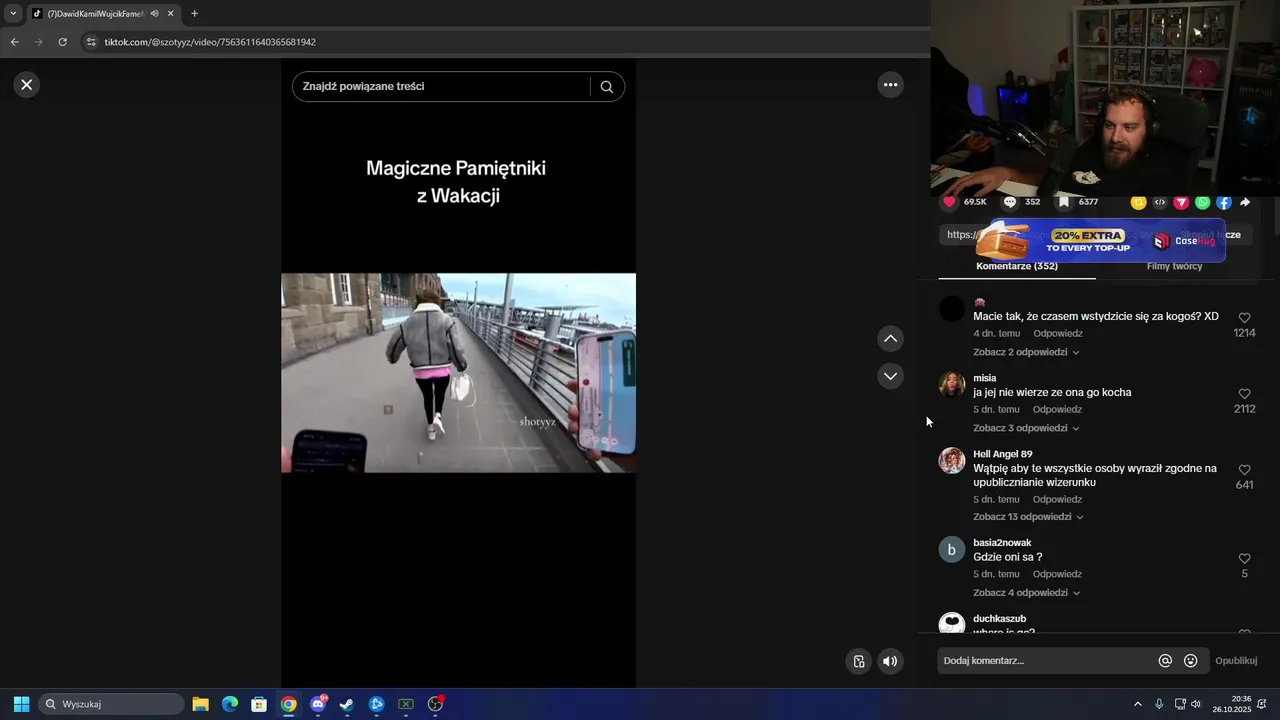Open the three-dot more options menu
This screenshot has width=1280, height=720.
click(x=890, y=85)
